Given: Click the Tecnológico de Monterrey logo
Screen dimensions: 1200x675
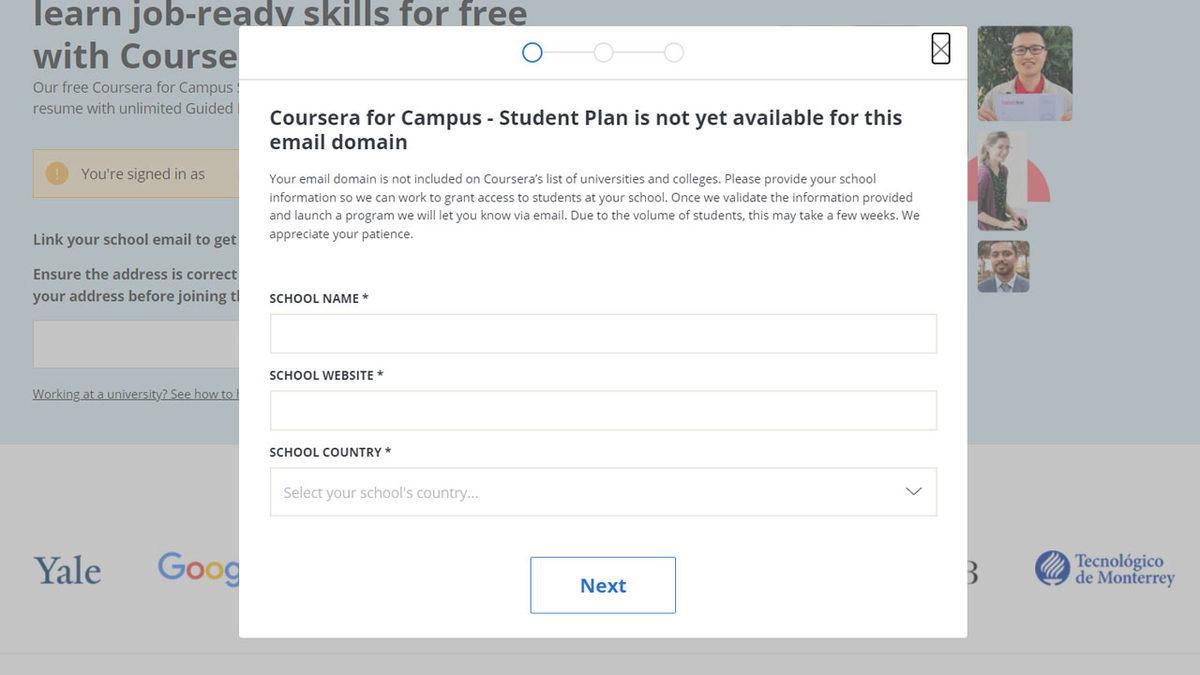Looking at the screenshot, I should (1105, 569).
